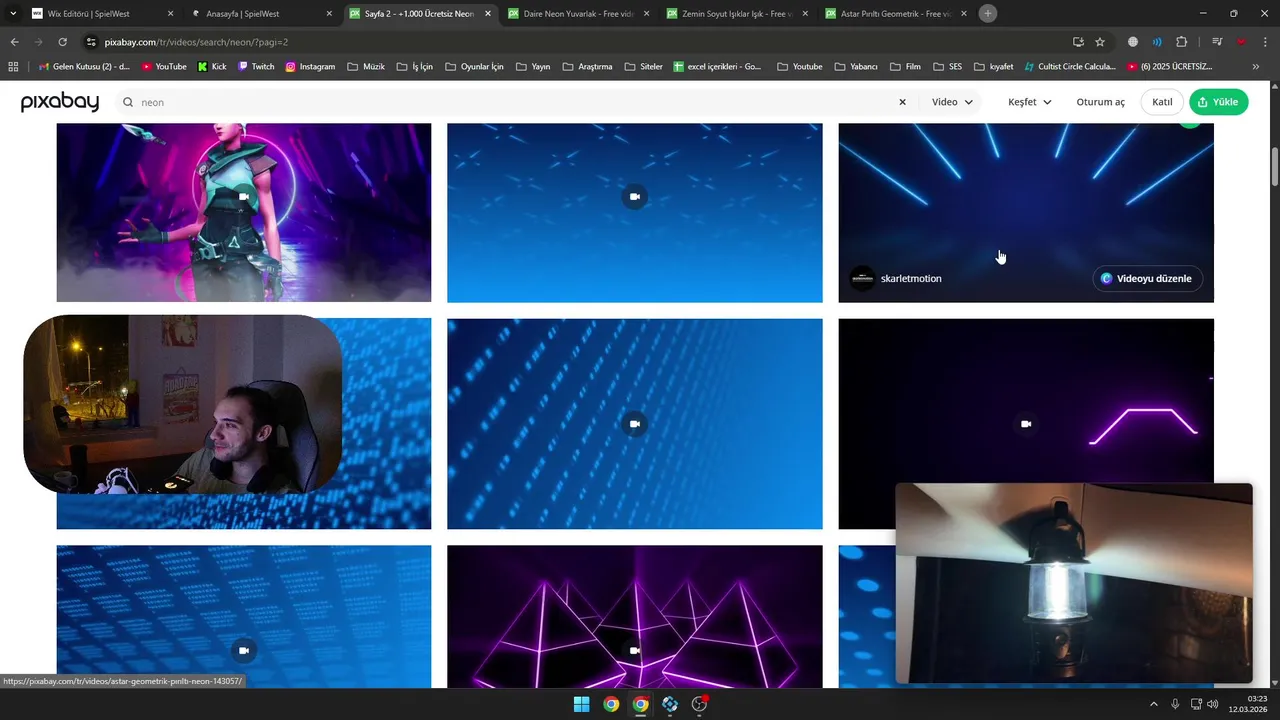Open the kıyafet bookmark folder
Screen dimensions: 1280x720
(x=994, y=66)
